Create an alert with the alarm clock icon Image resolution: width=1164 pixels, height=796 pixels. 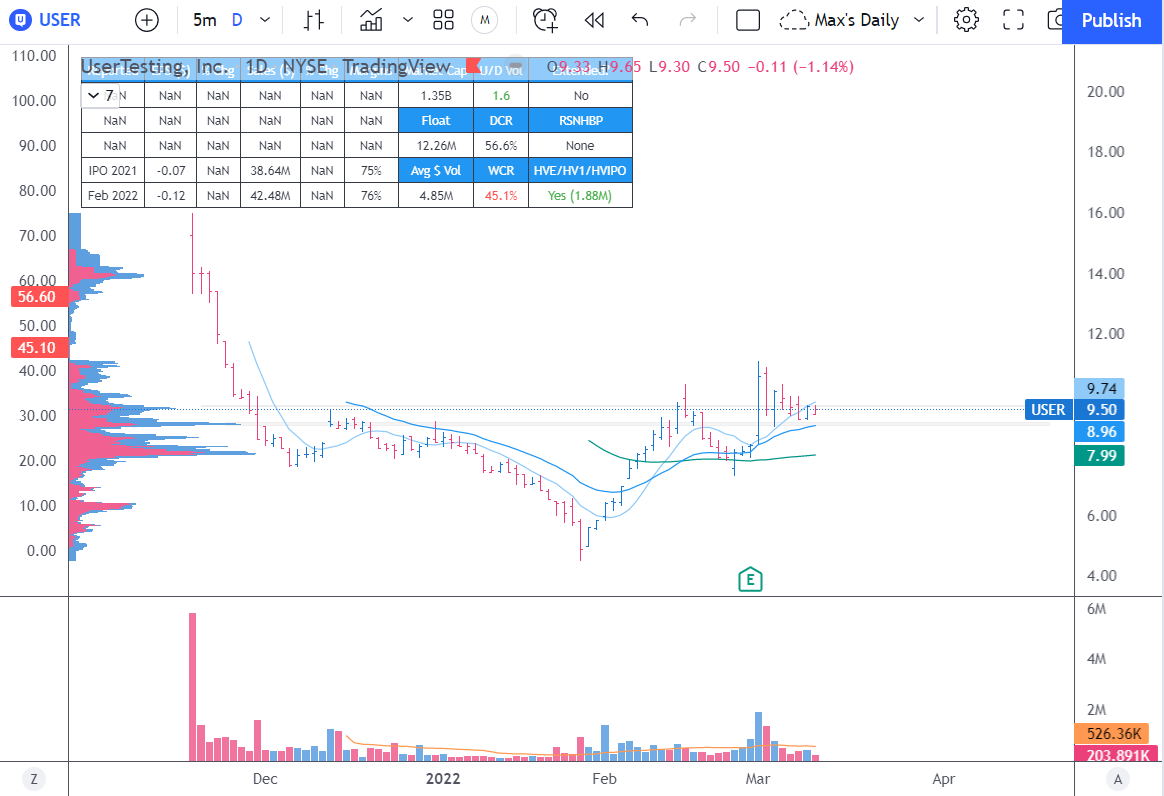coord(545,20)
